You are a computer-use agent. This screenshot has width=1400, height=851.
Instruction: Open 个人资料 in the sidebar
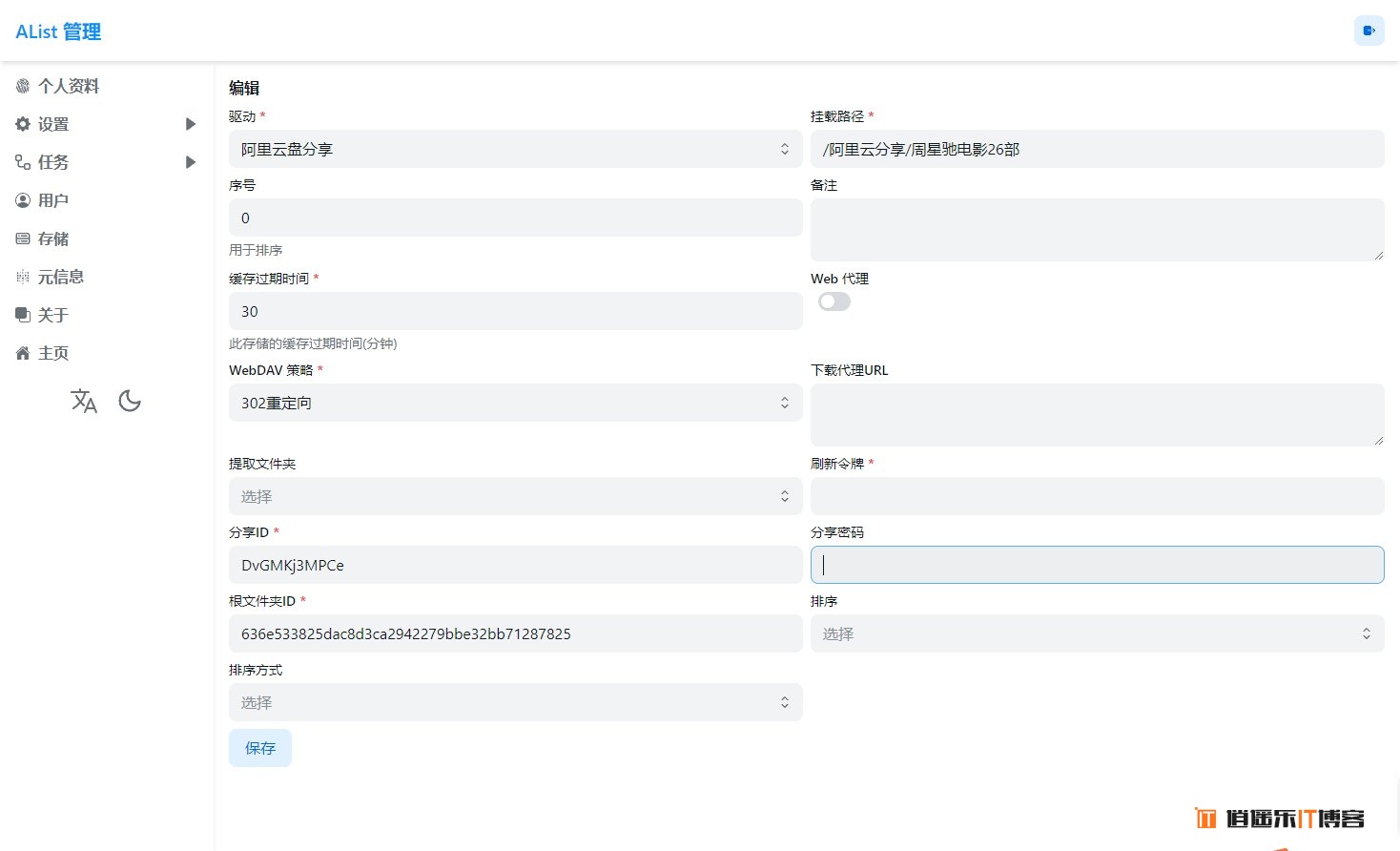point(69,86)
